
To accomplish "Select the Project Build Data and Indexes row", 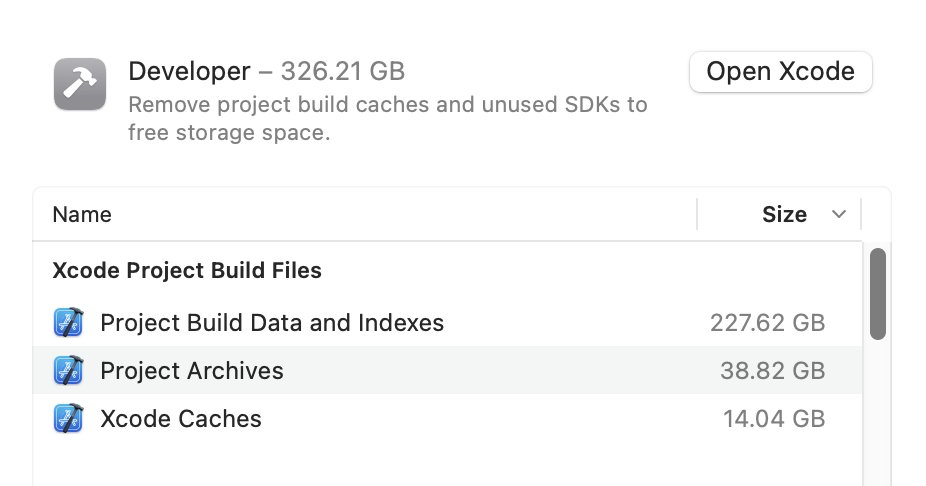I will tap(272, 323).
